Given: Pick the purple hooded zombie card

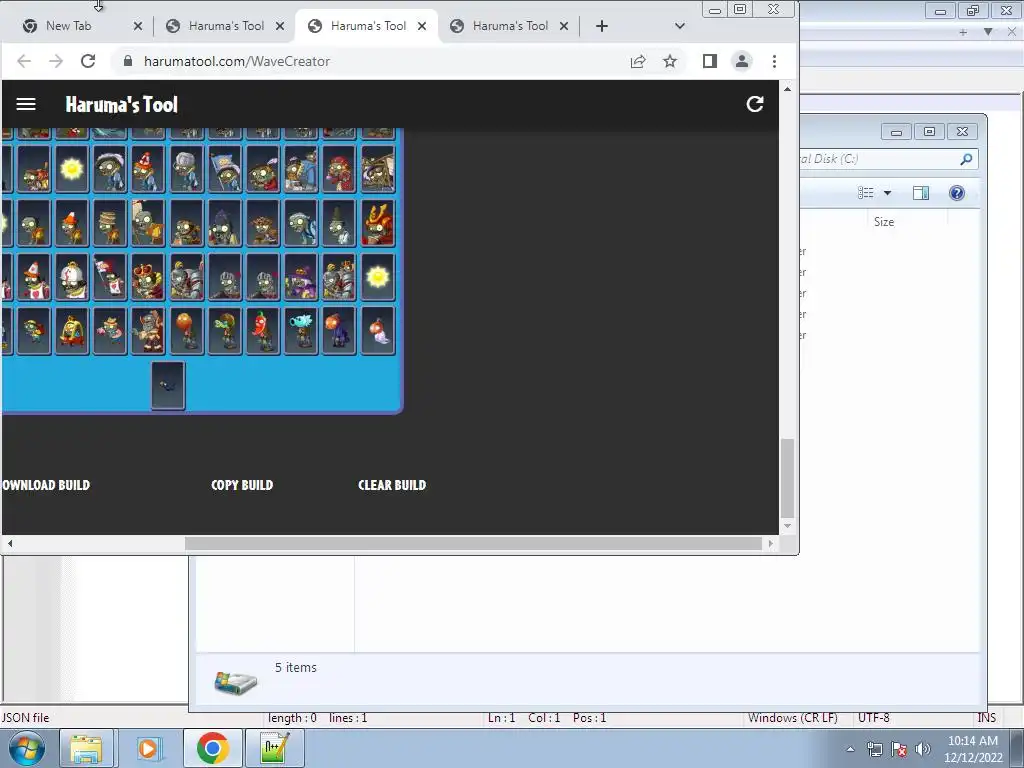Looking at the screenshot, I should pos(225,223).
